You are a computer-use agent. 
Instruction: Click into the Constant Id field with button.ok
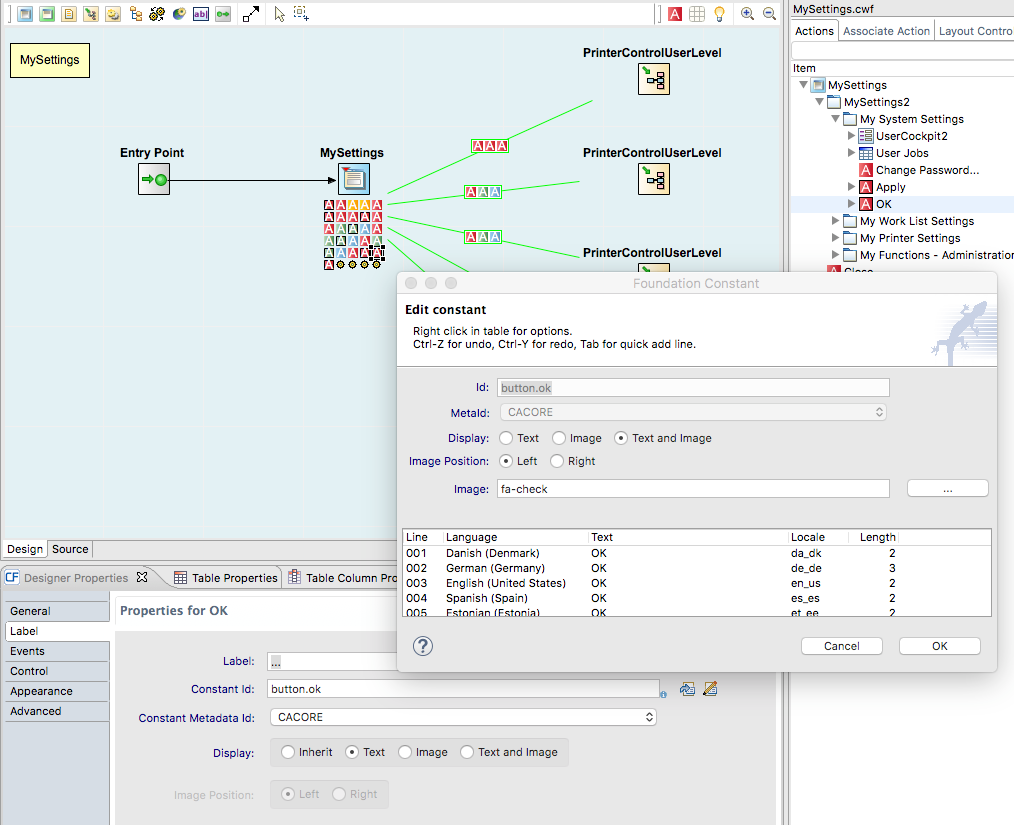(x=463, y=689)
